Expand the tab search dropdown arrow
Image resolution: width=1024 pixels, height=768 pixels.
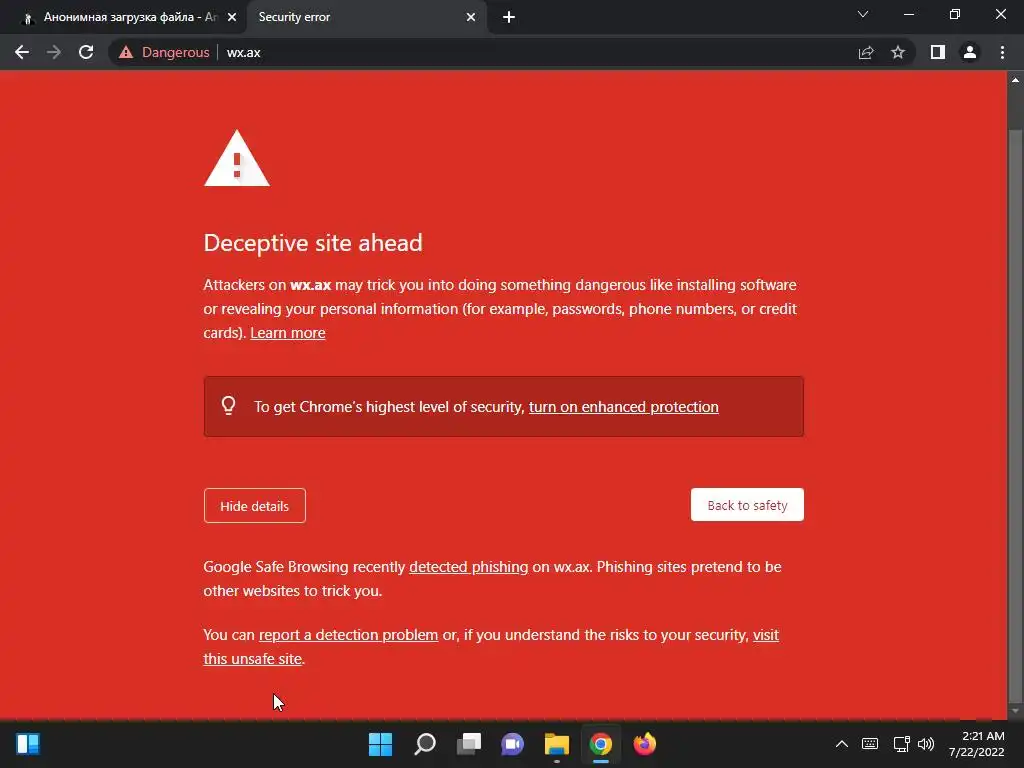(x=863, y=14)
